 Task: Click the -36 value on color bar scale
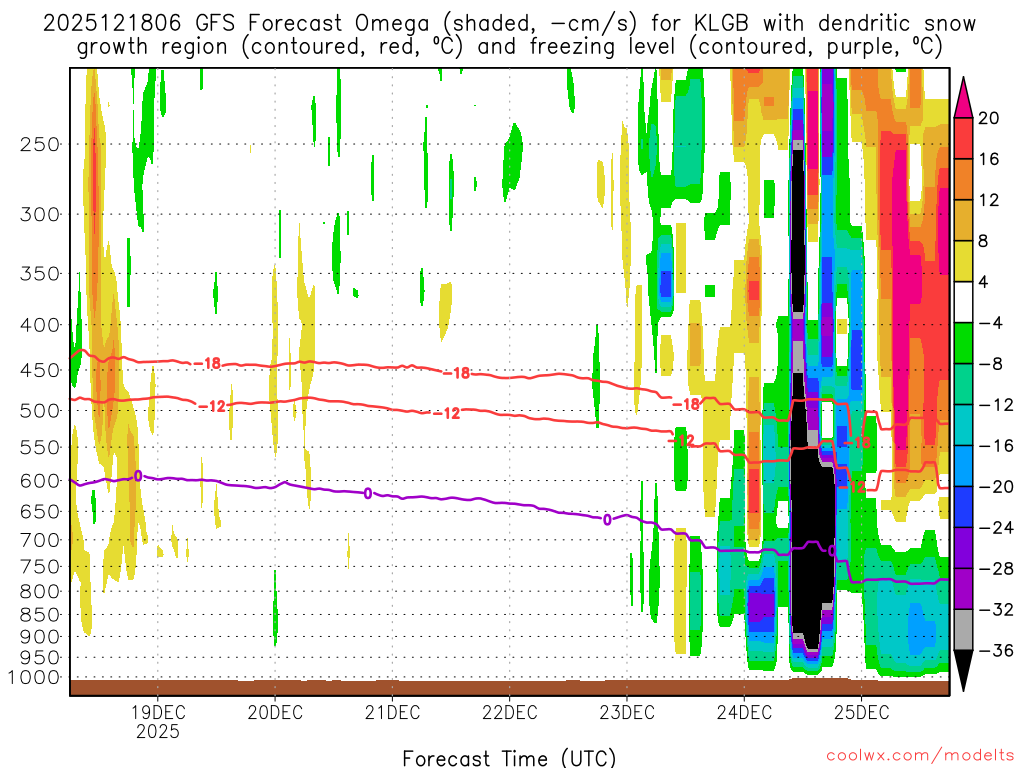click(x=996, y=650)
